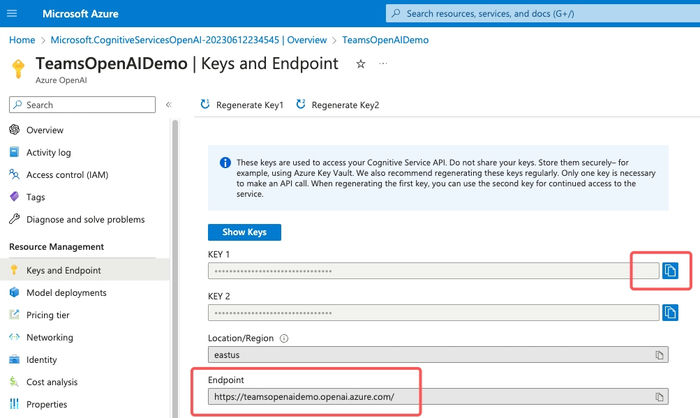Image resolution: width=700 pixels, height=418 pixels.
Task: Favorite this resource with the star icon
Action: point(361,64)
